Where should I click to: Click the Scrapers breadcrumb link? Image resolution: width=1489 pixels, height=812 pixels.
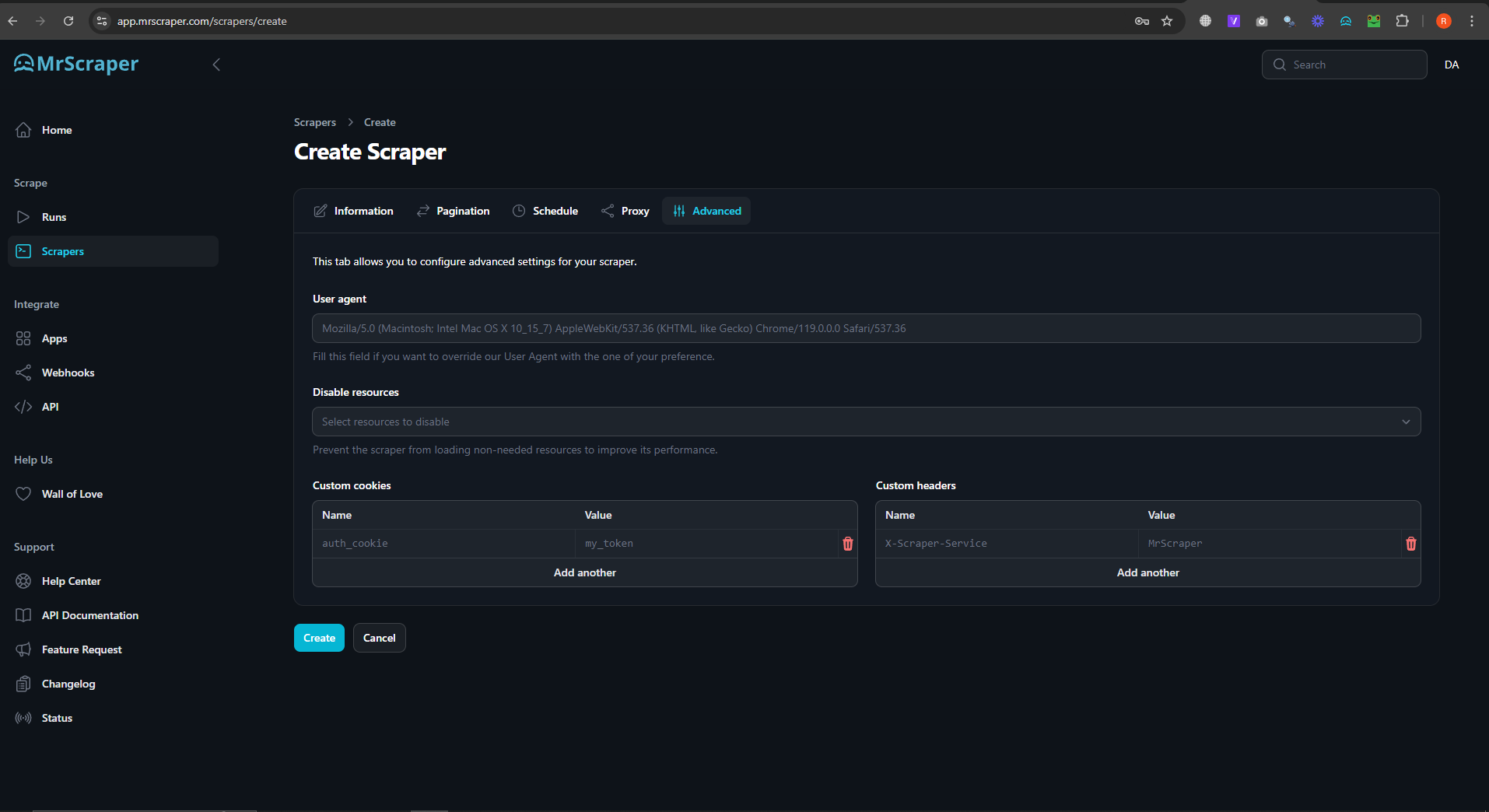coord(315,122)
